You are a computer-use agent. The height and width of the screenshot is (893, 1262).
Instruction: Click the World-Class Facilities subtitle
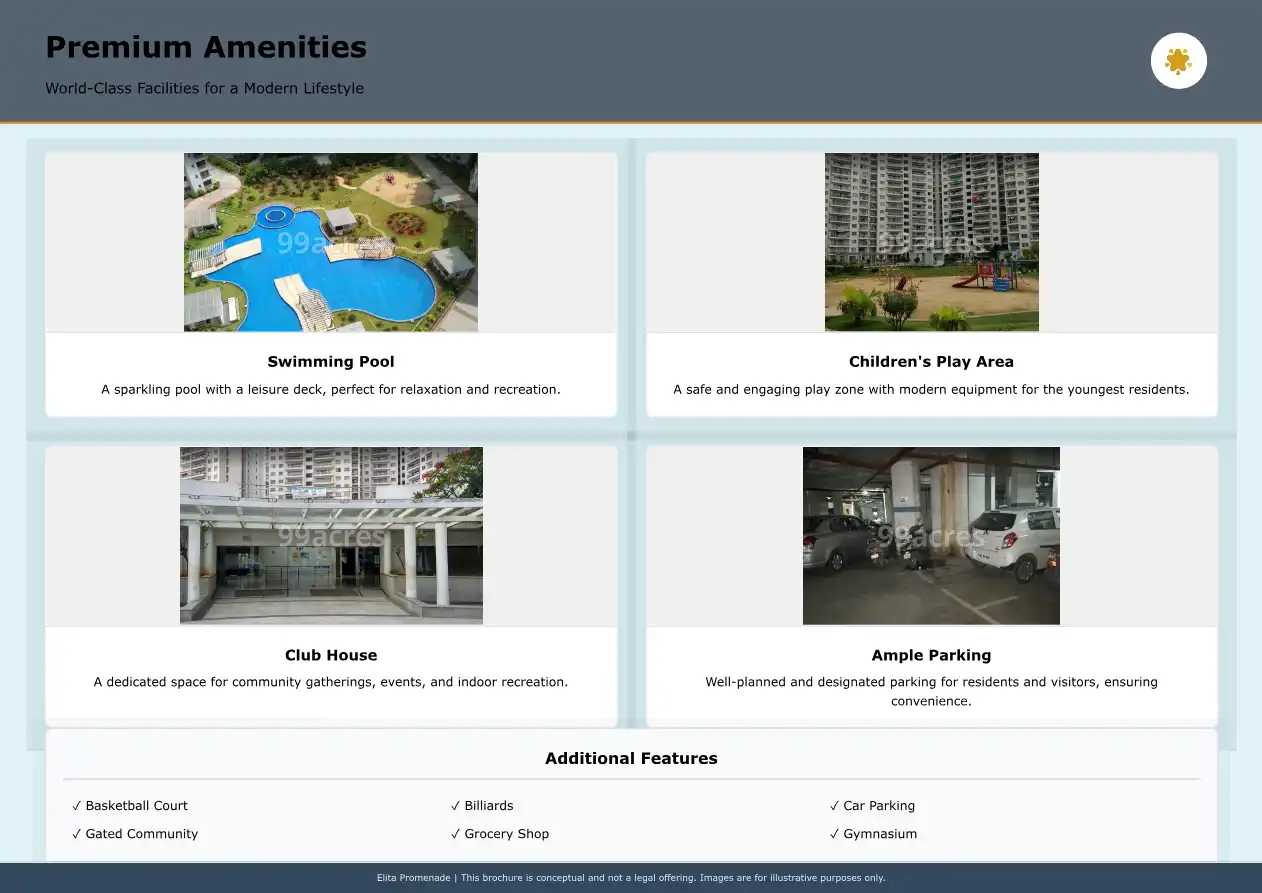[x=204, y=88]
